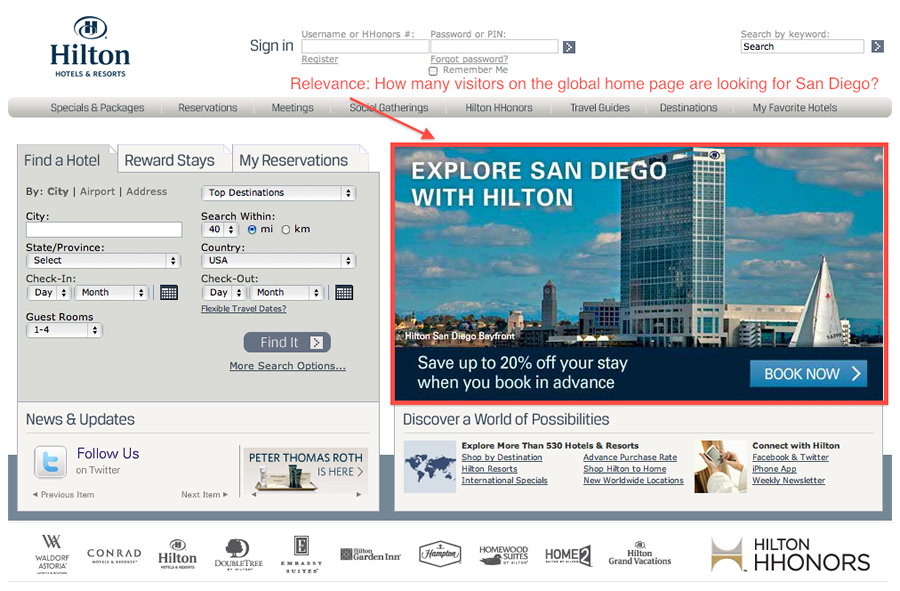
Task: Open the Hampton brand logo
Action: click(x=440, y=554)
